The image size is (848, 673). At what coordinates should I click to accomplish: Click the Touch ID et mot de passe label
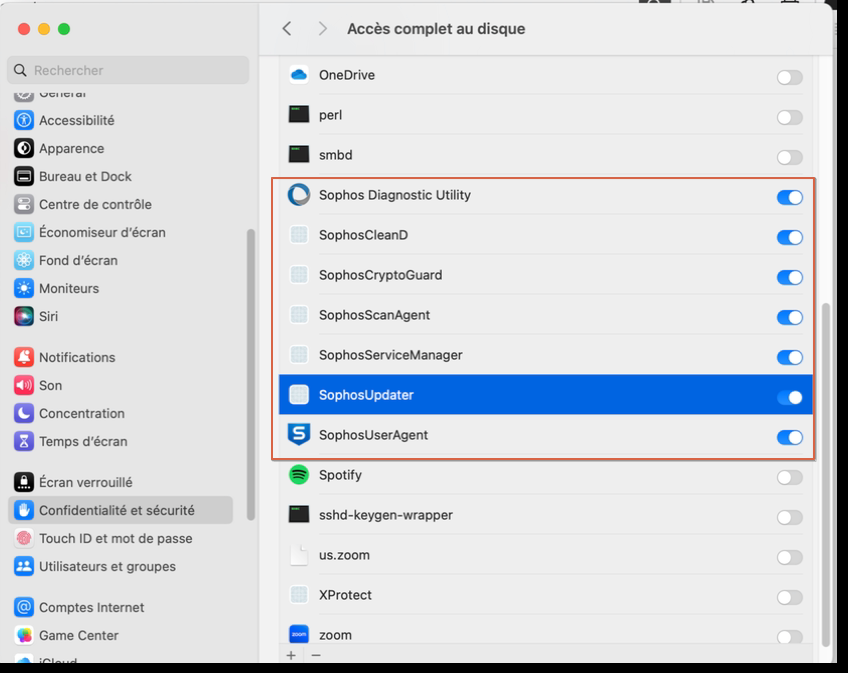116,538
